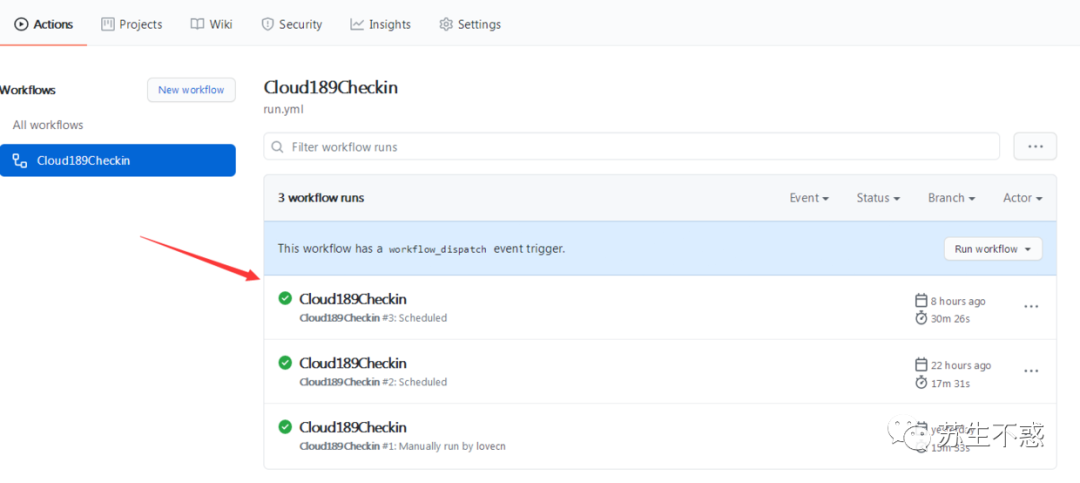This screenshot has width=1080, height=483.
Task: Open the Wiki tab
Action: (x=211, y=24)
